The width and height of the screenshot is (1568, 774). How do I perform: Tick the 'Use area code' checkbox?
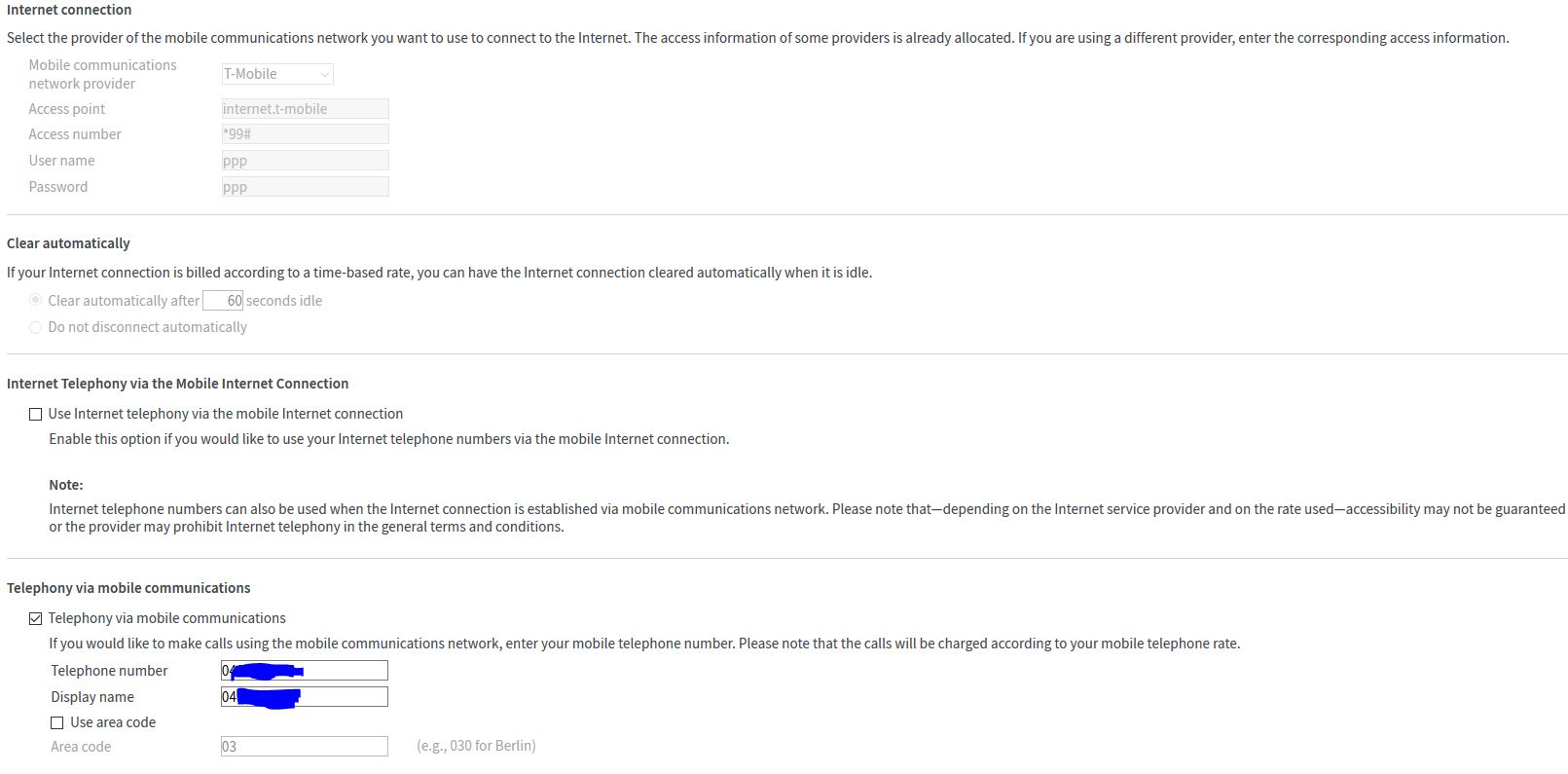(x=57, y=722)
